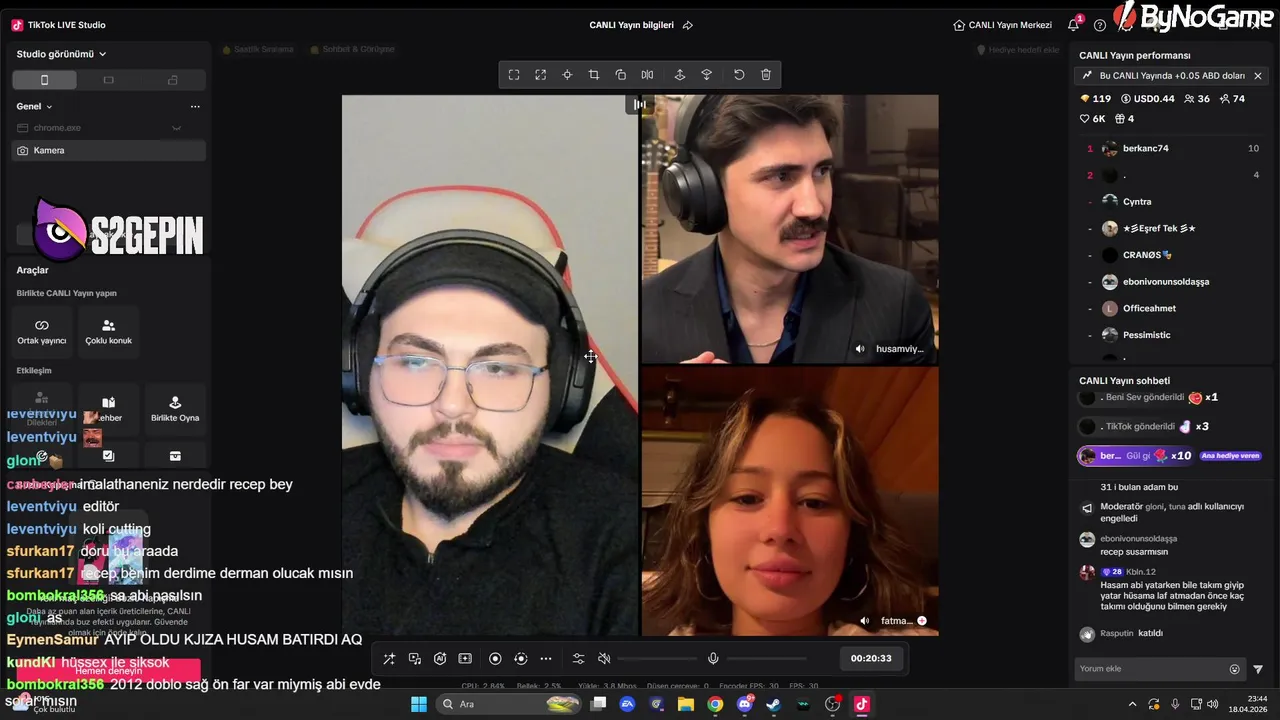Open the Studio görünümü dropdown
This screenshot has width=1280, height=720.
tap(61, 54)
